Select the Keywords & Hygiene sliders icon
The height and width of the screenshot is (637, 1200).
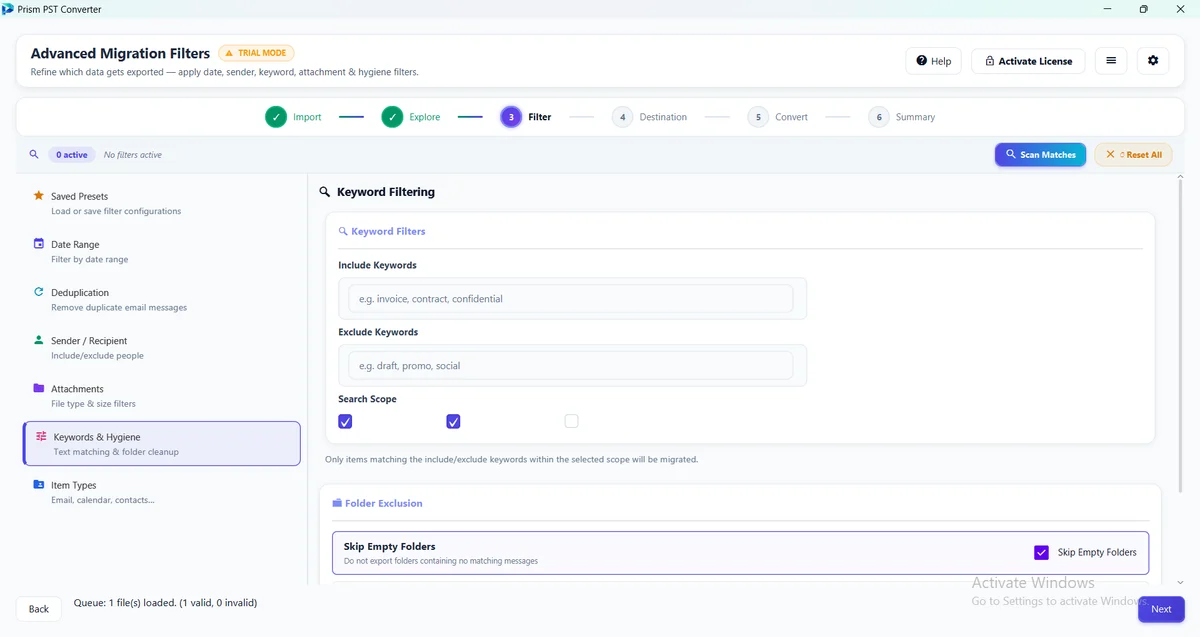click(x=41, y=437)
